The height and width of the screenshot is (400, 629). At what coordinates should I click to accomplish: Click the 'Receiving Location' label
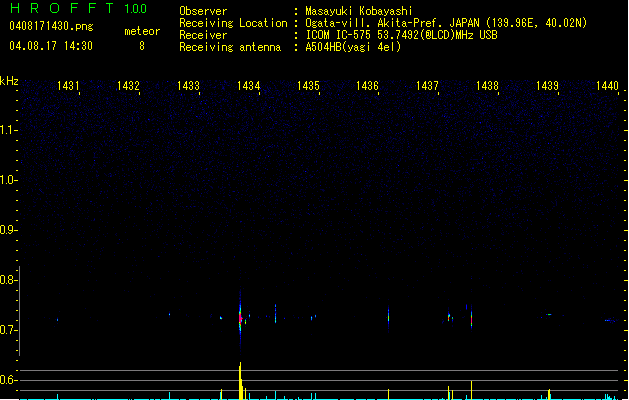coord(233,23)
